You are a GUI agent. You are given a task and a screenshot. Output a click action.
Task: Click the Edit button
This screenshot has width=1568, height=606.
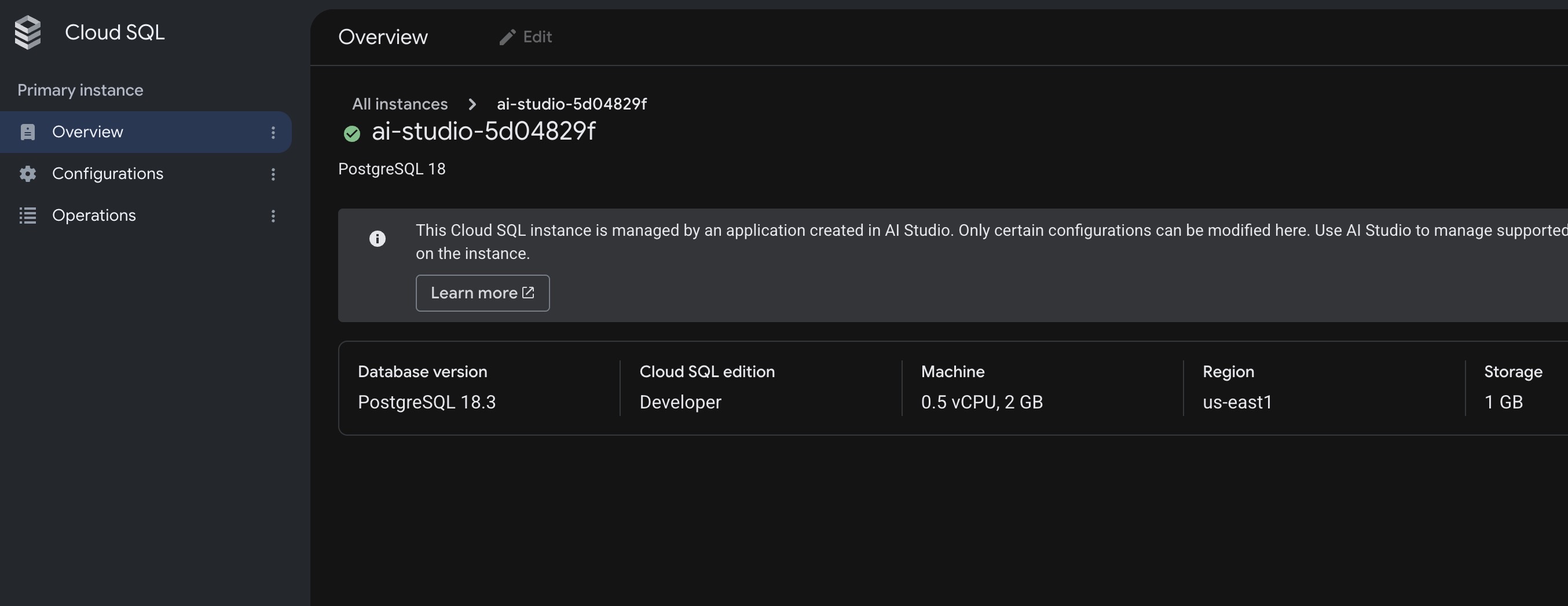[526, 37]
